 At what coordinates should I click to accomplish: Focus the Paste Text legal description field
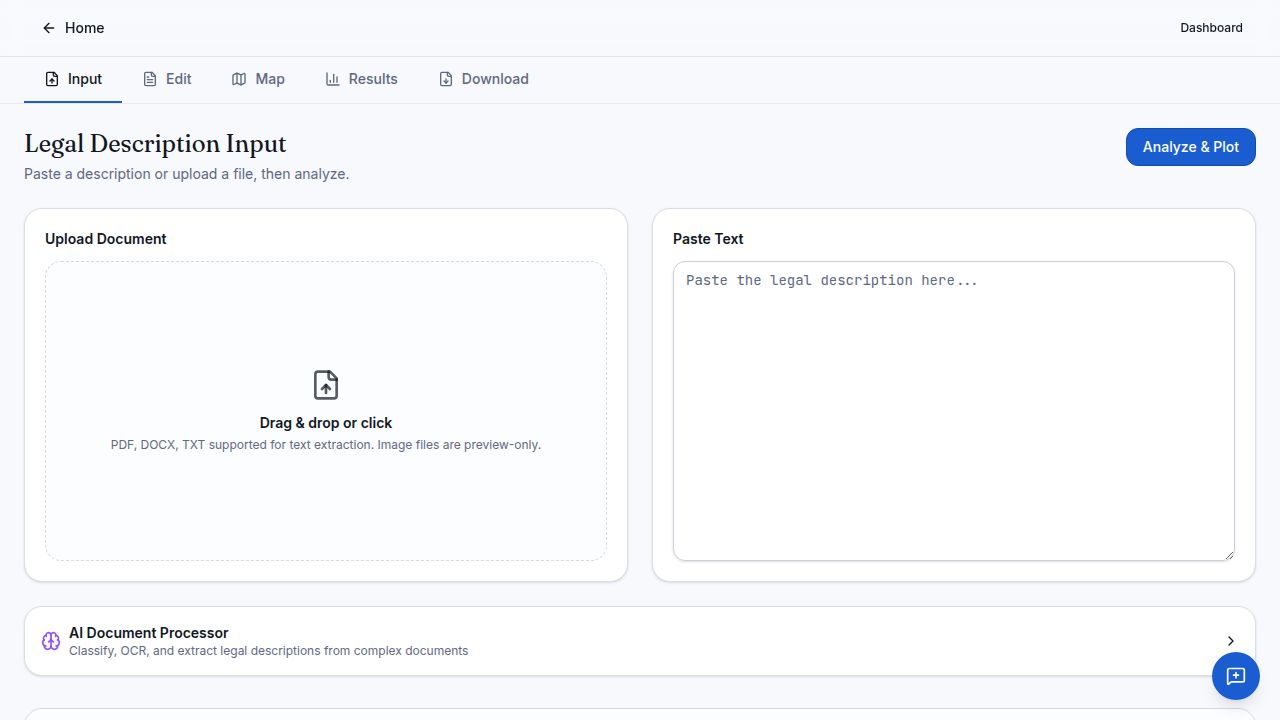[954, 411]
